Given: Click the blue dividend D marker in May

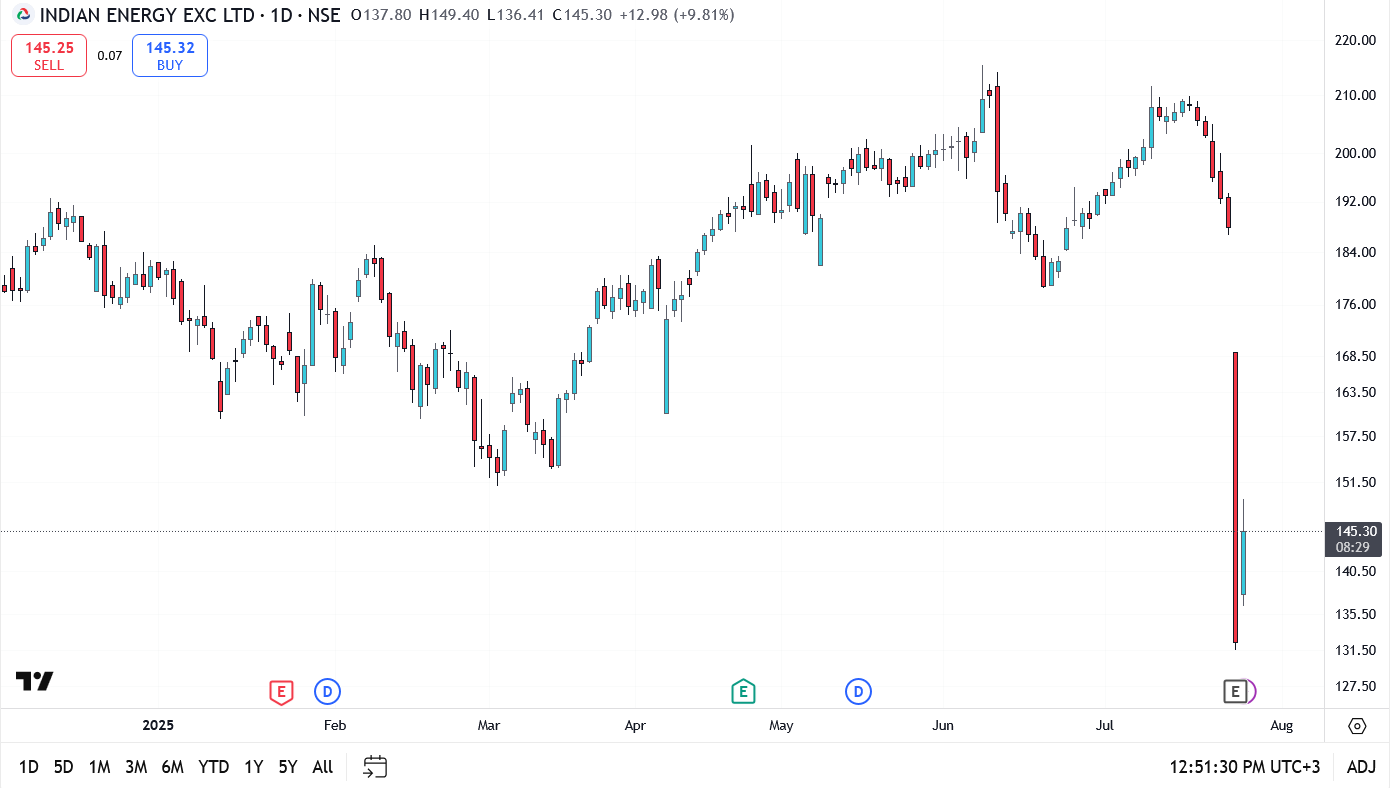Looking at the screenshot, I should point(858,691).
